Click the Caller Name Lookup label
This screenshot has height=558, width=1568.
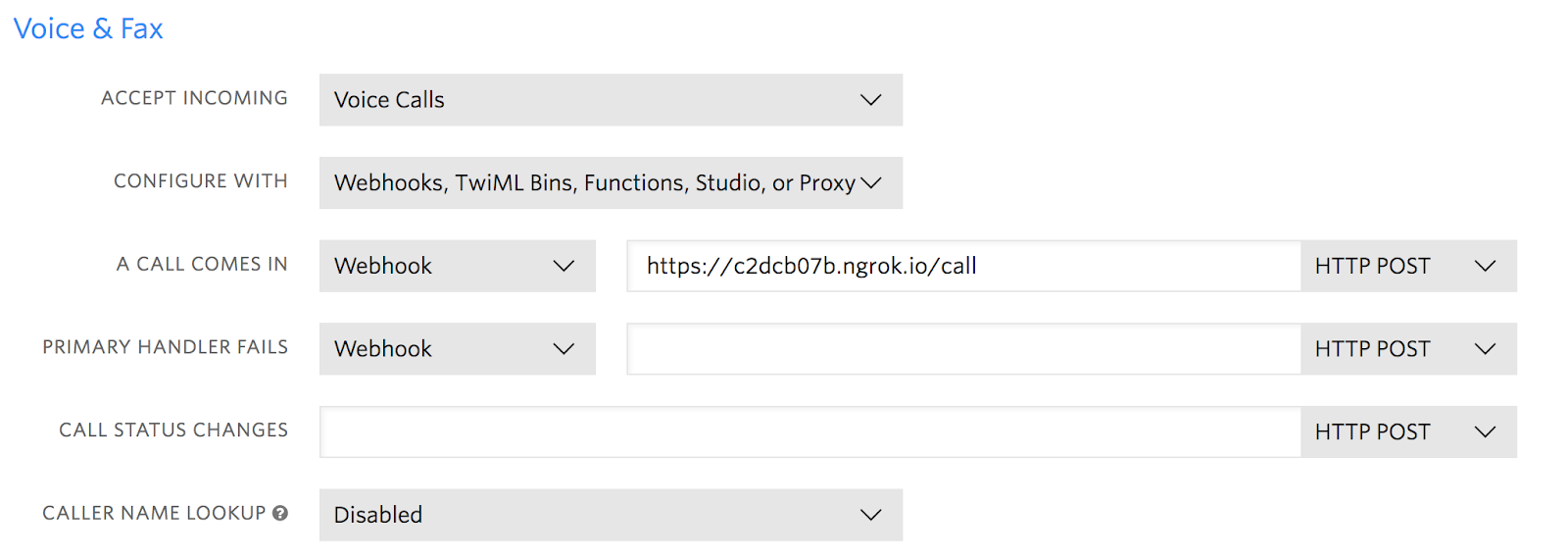[154, 513]
